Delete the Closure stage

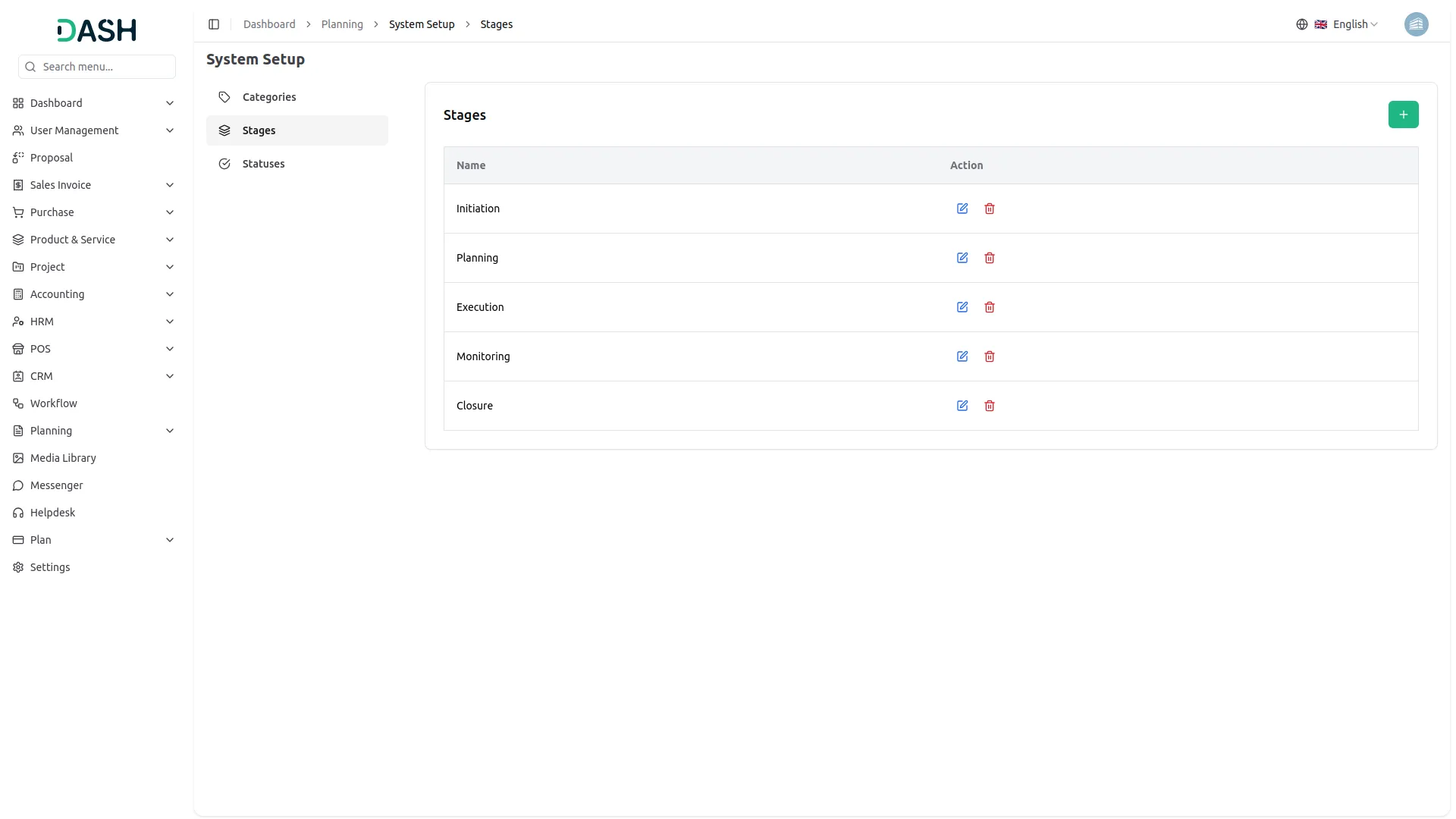[990, 406]
